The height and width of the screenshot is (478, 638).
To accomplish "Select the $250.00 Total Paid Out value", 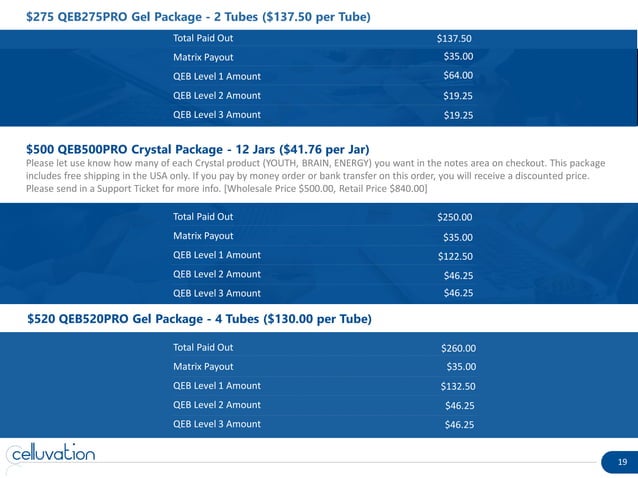I will (455, 217).
